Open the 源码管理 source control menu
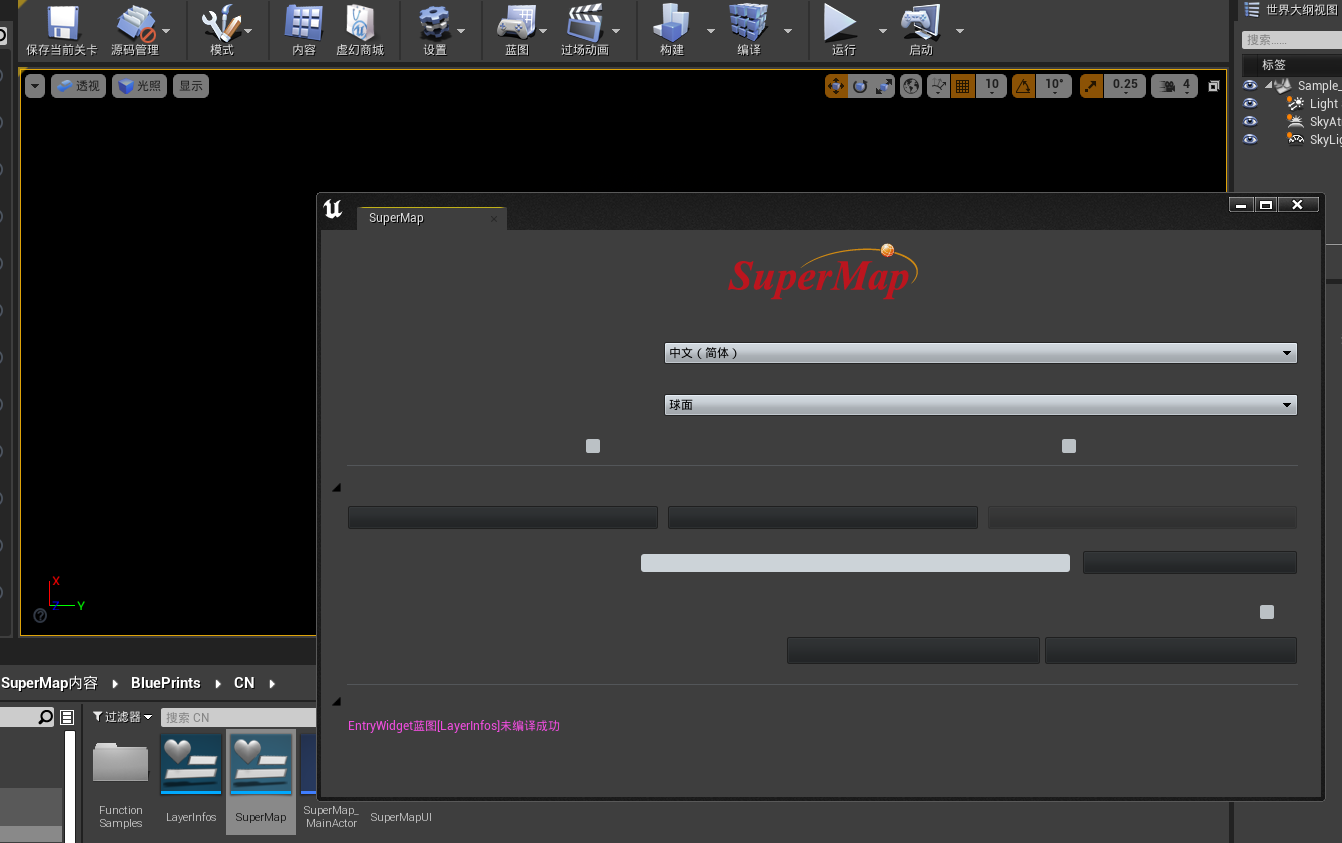Screen dimensions: 1342x843 click(x=136, y=31)
